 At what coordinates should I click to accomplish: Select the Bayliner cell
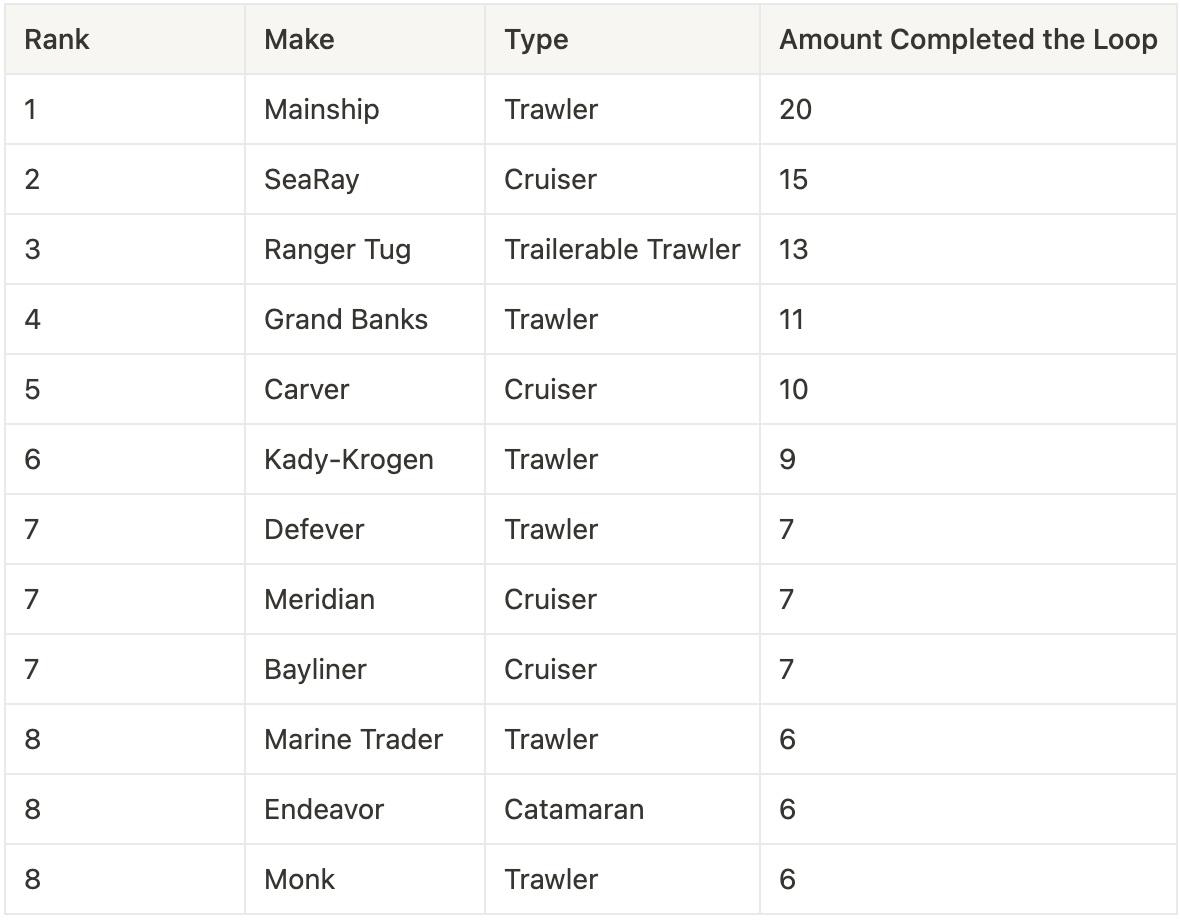[x=315, y=669]
